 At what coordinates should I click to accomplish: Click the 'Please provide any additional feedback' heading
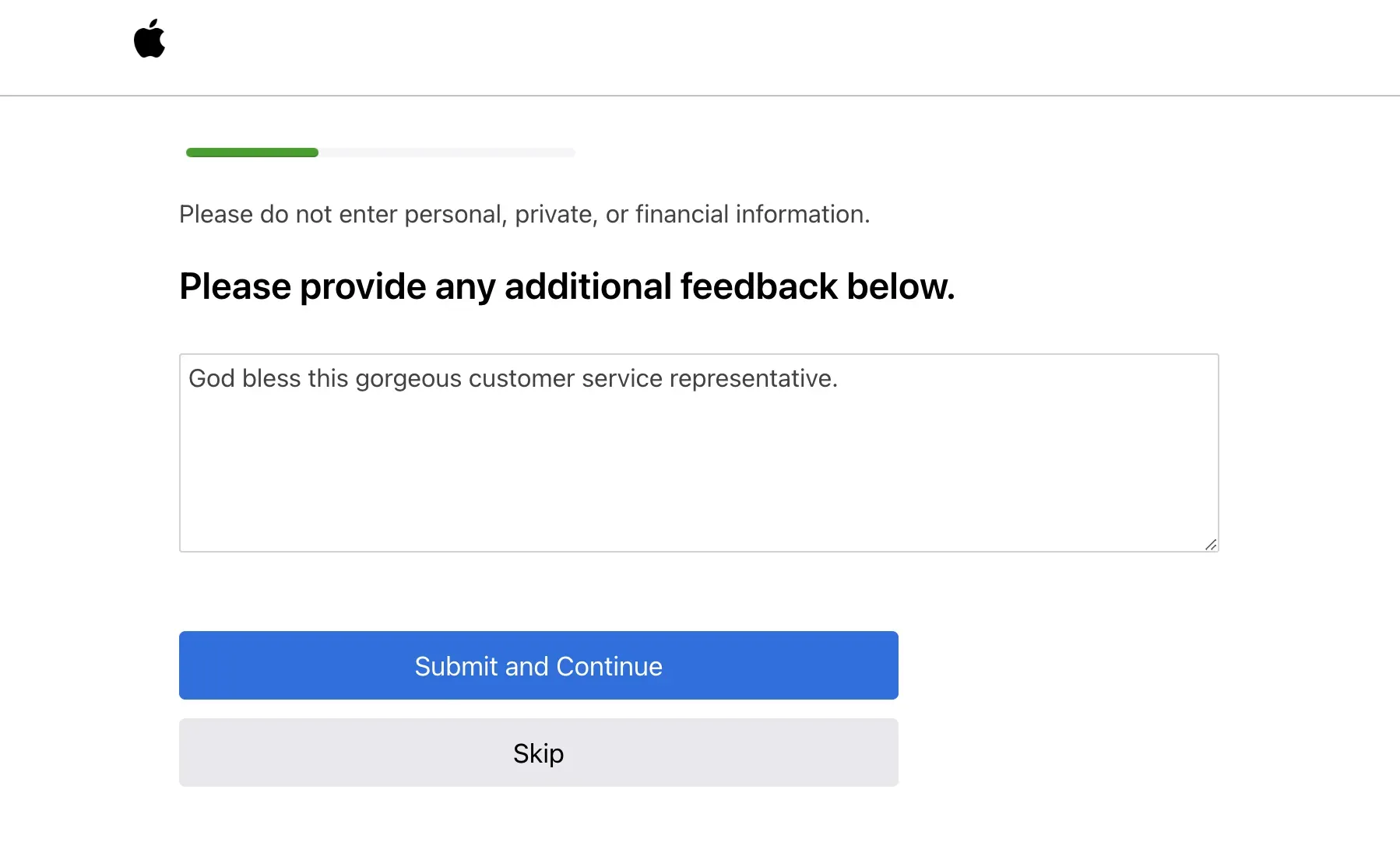pyautogui.click(x=567, y=286)
